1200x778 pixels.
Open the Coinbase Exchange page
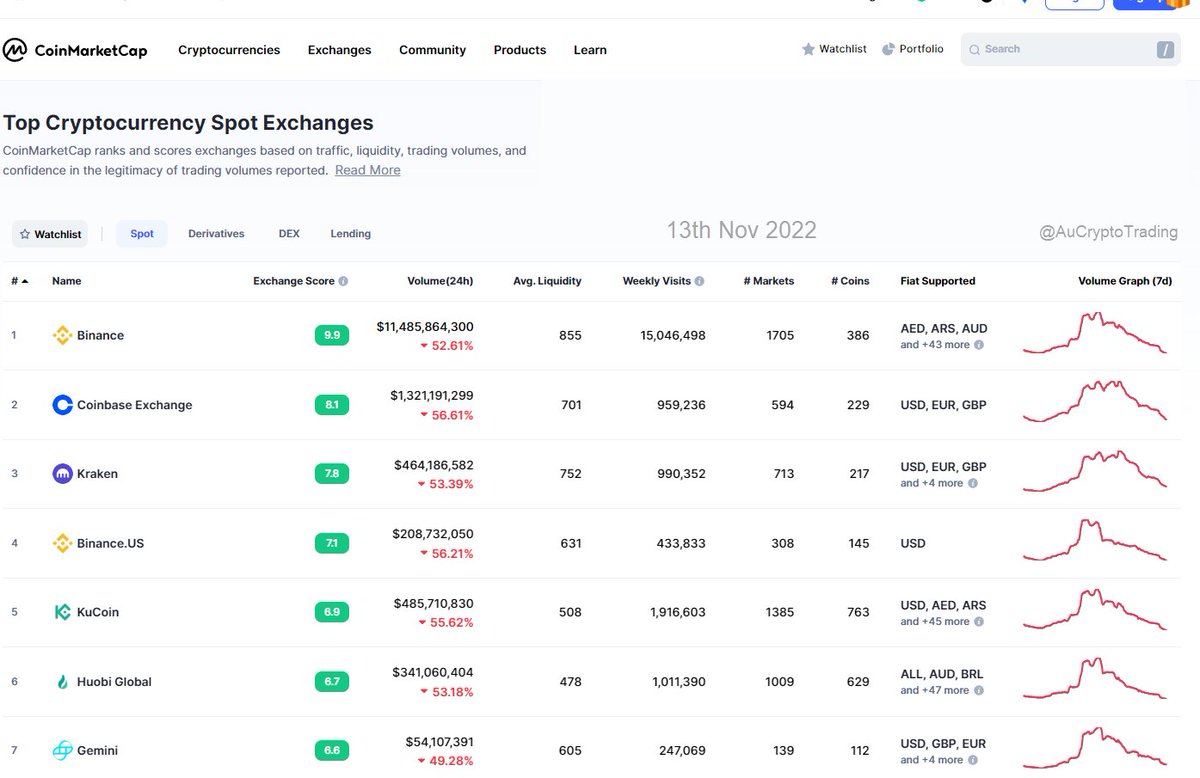[134, 405]
